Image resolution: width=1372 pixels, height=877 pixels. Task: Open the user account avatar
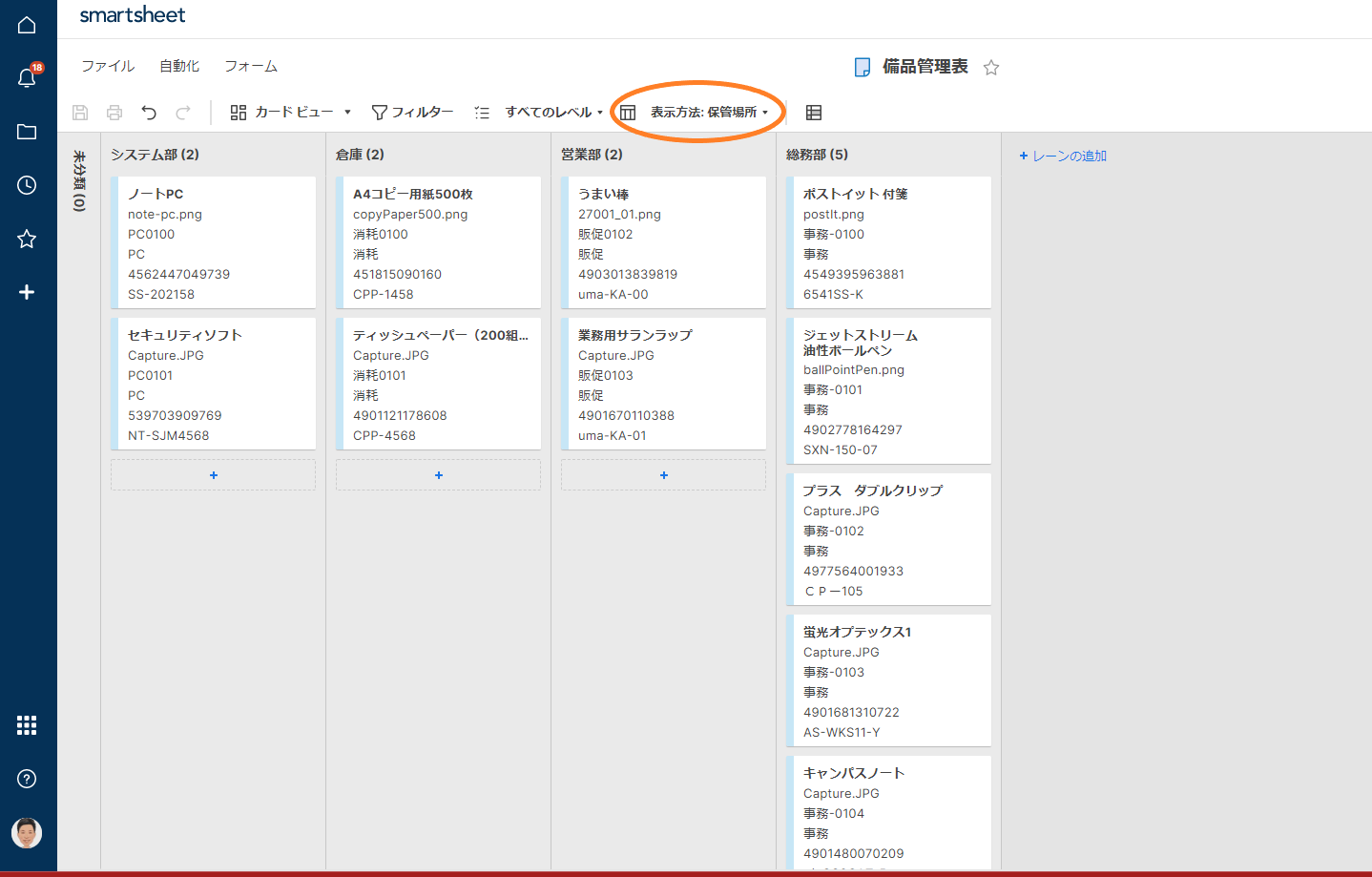coord(27,833)
